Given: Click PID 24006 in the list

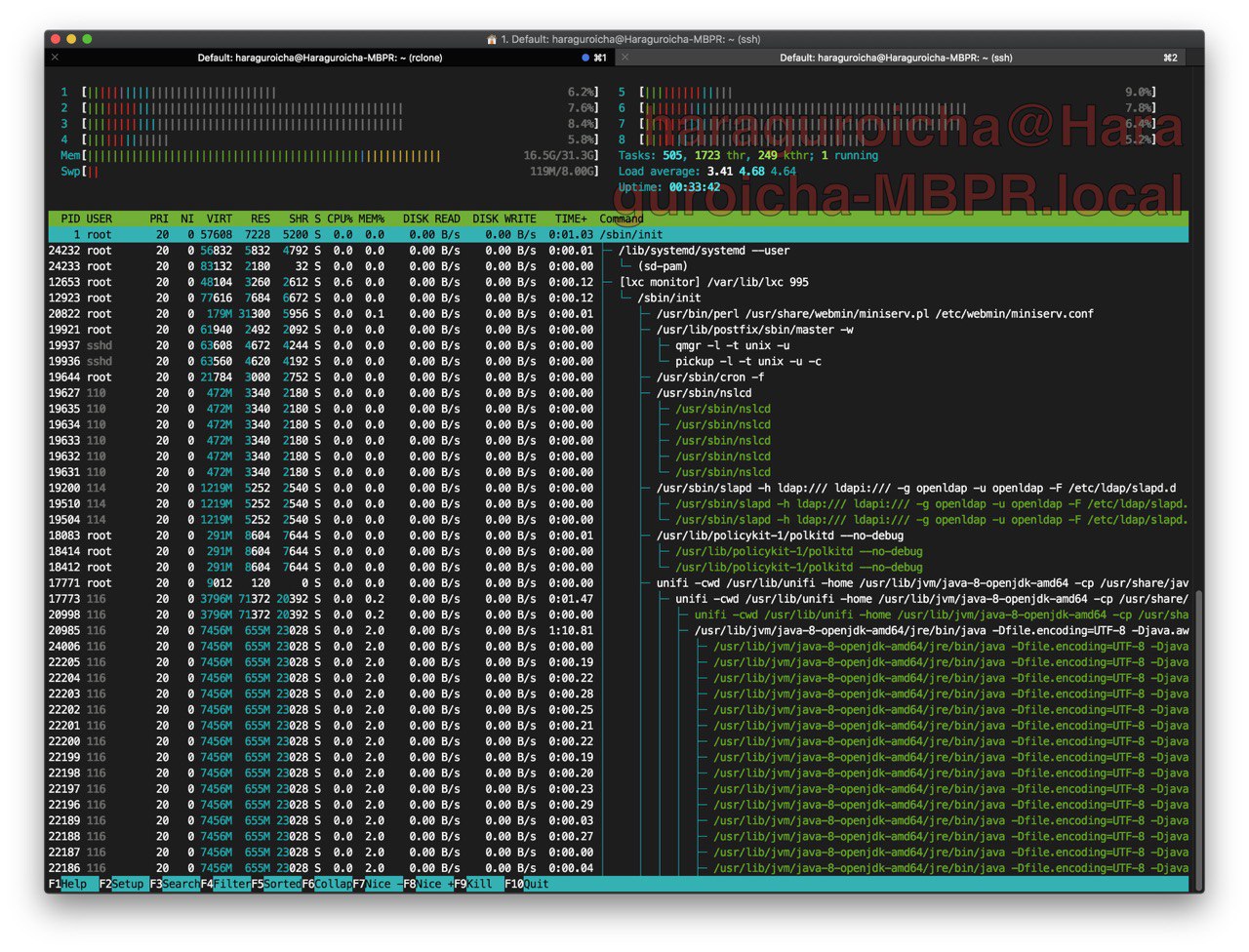Looking at the screenshot, I should tap(64, 646).
